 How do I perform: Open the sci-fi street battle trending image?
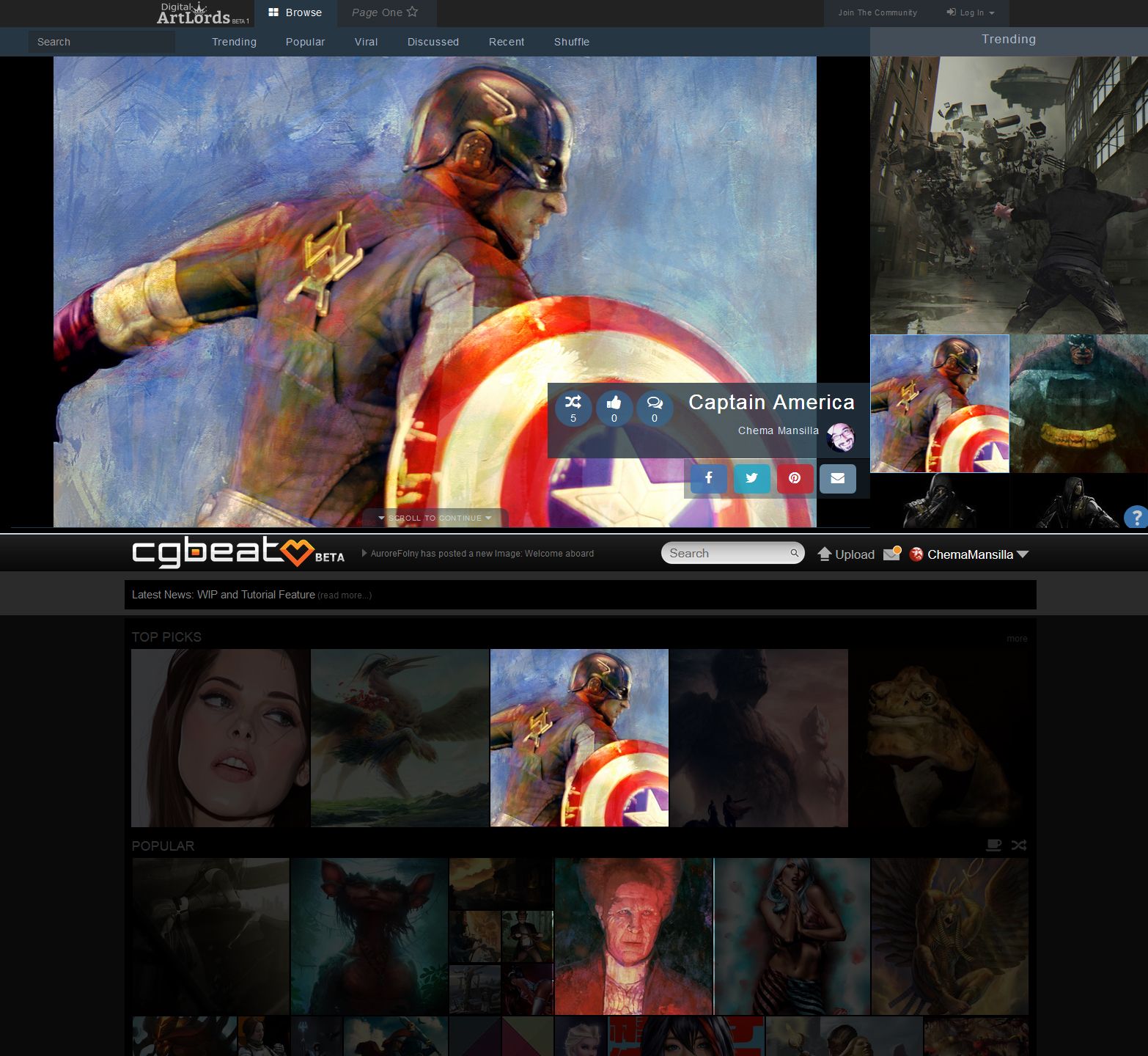click(x=1009, y=195)
